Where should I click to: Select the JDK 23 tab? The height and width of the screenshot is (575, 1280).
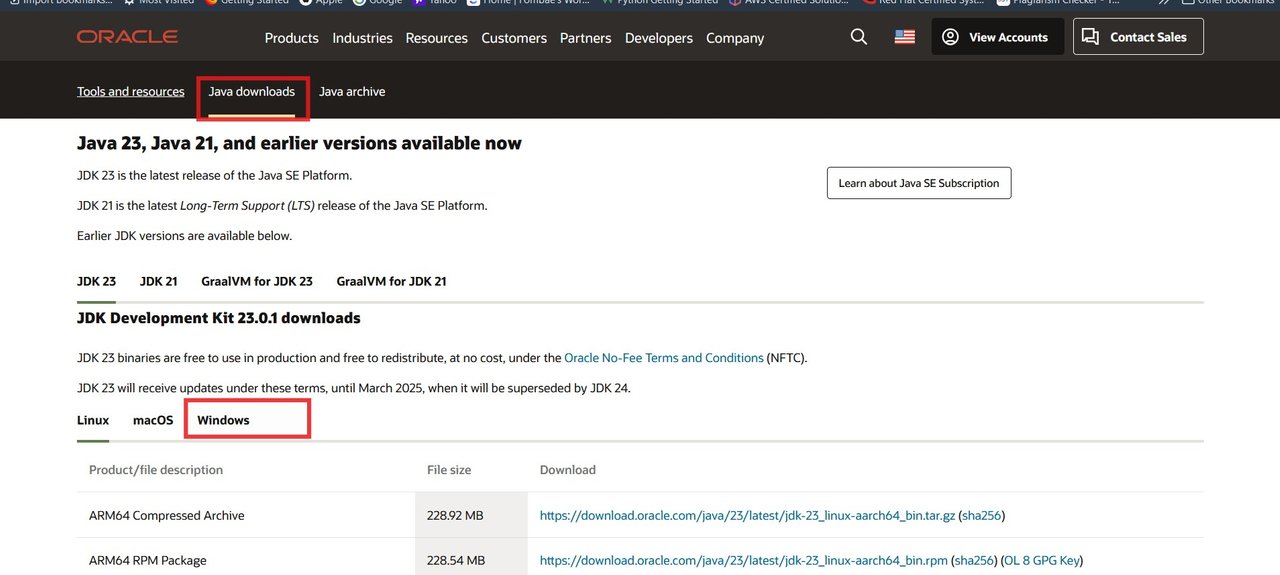[x=96, y=281]
